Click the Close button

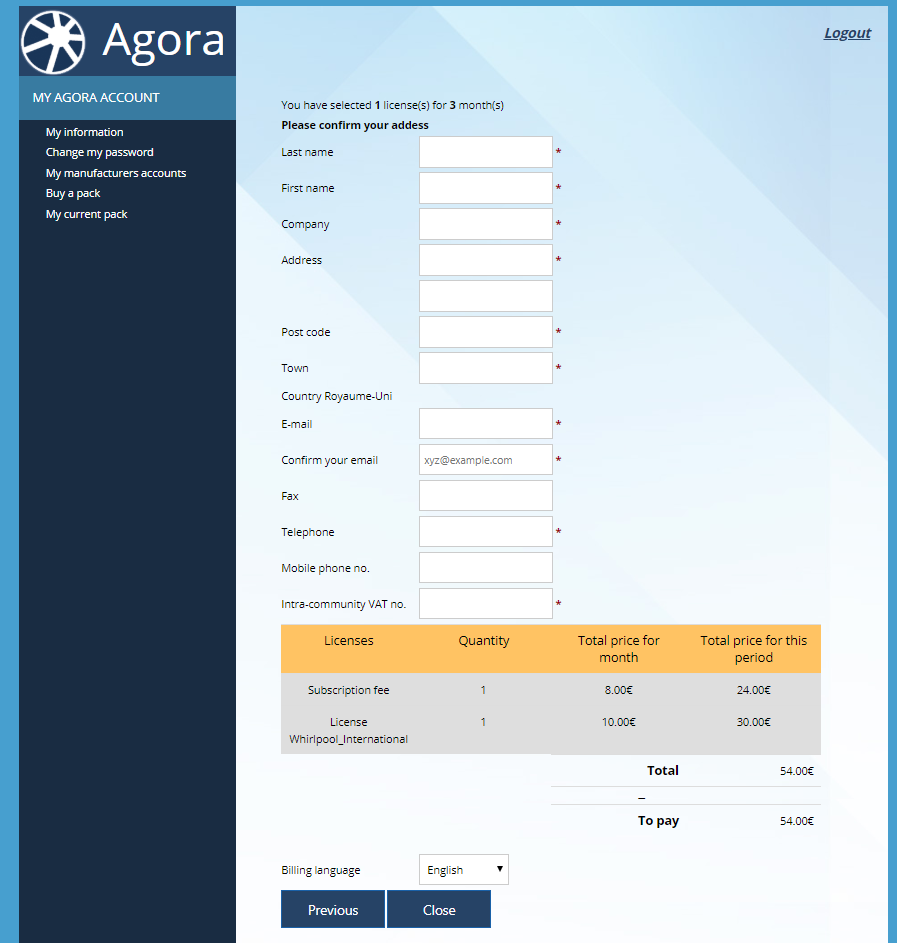point(439,910)
